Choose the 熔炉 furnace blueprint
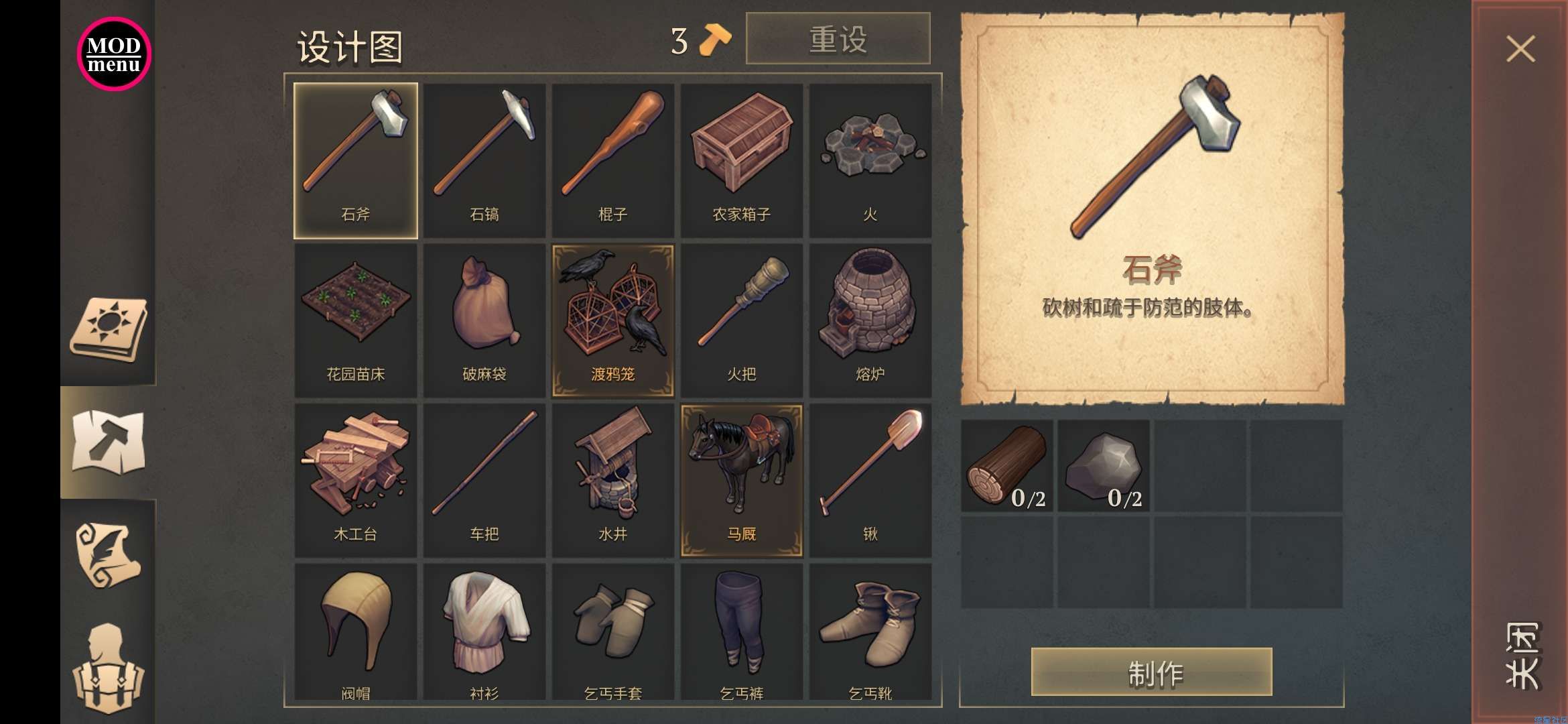Image resolution: width=1568 pixels, height=724 pixels. [x=870, y=320]
